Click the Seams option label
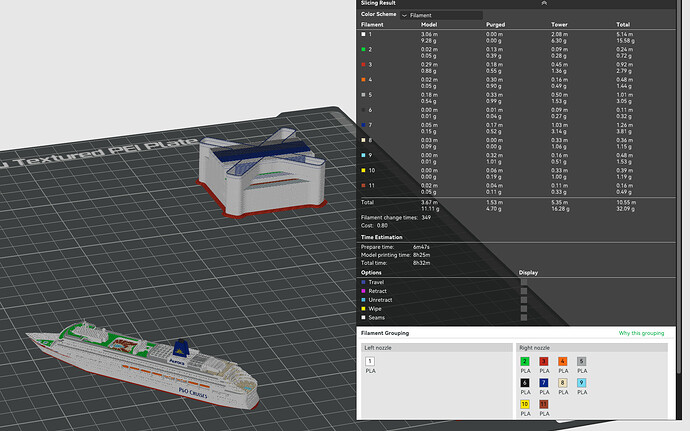Image resolution: width=690 pixels, height=431 pixels. tap(377, 317)
